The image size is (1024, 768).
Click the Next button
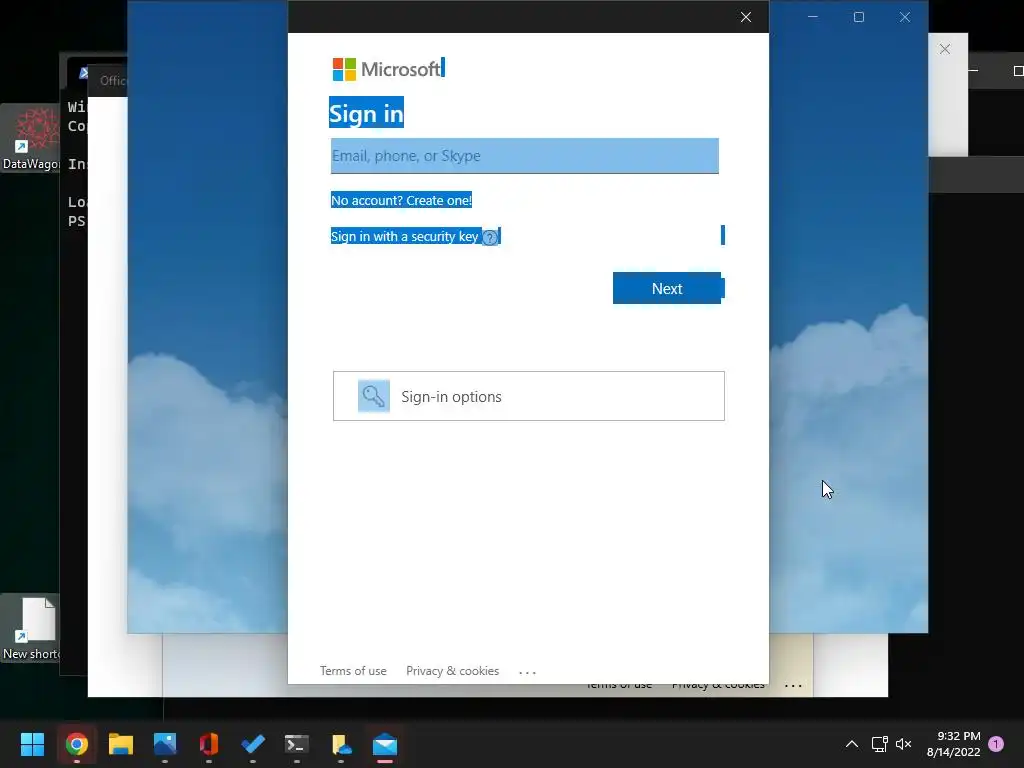(x=667, y=288)
